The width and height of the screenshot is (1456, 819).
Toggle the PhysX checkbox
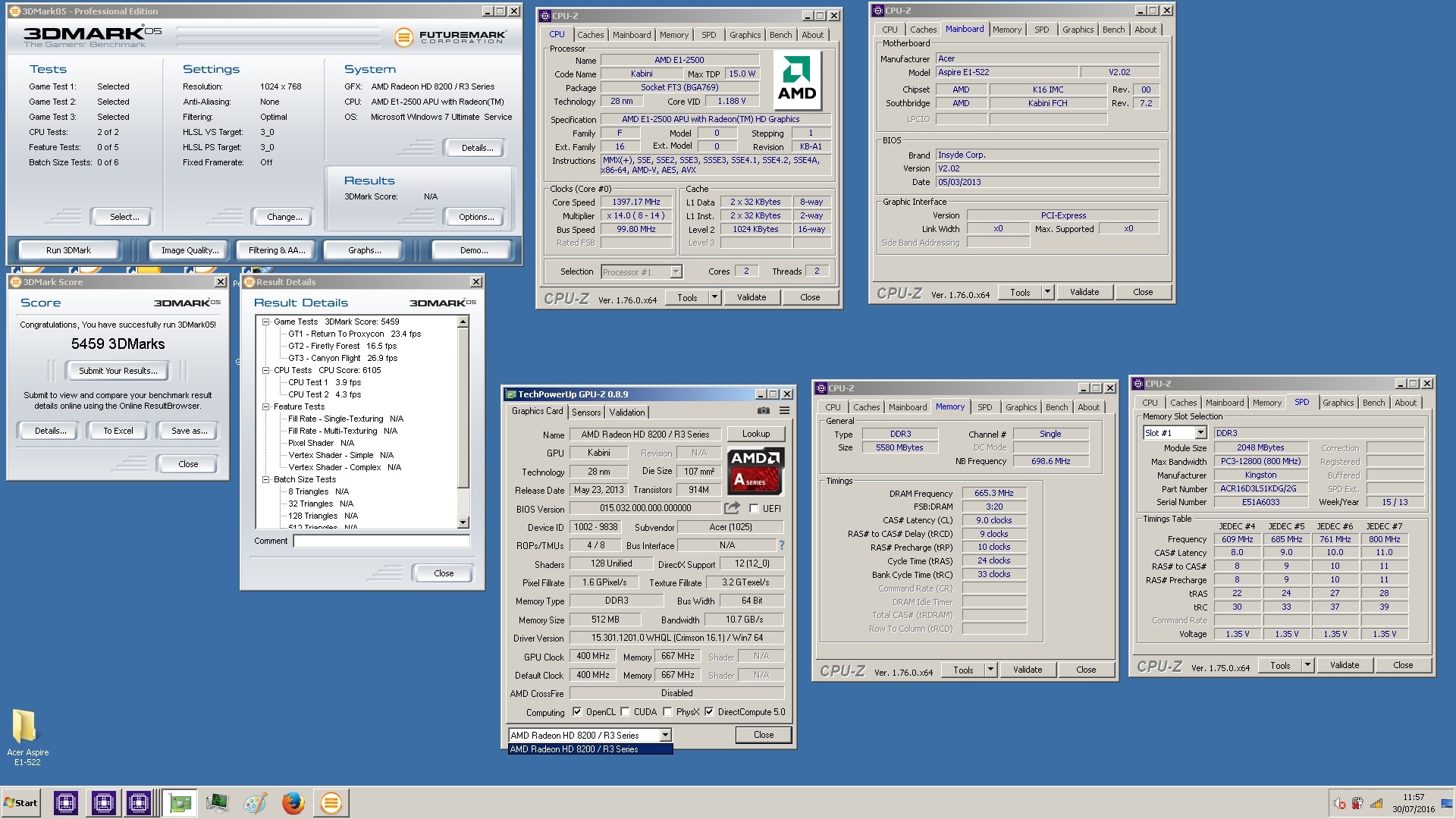click(x=667, y=712)
